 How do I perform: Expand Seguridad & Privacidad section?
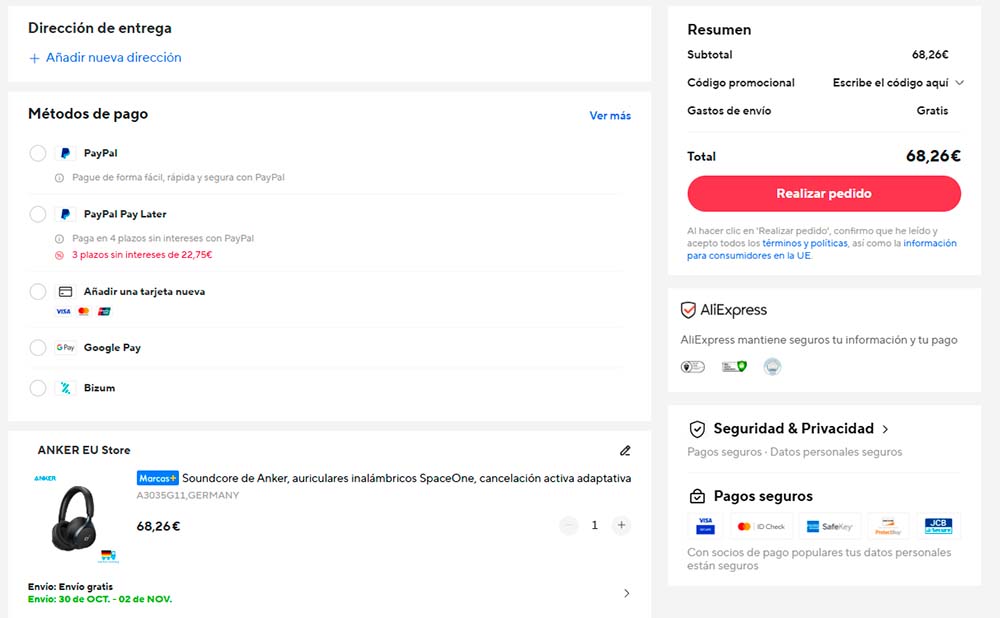click(x=884, y=429)
